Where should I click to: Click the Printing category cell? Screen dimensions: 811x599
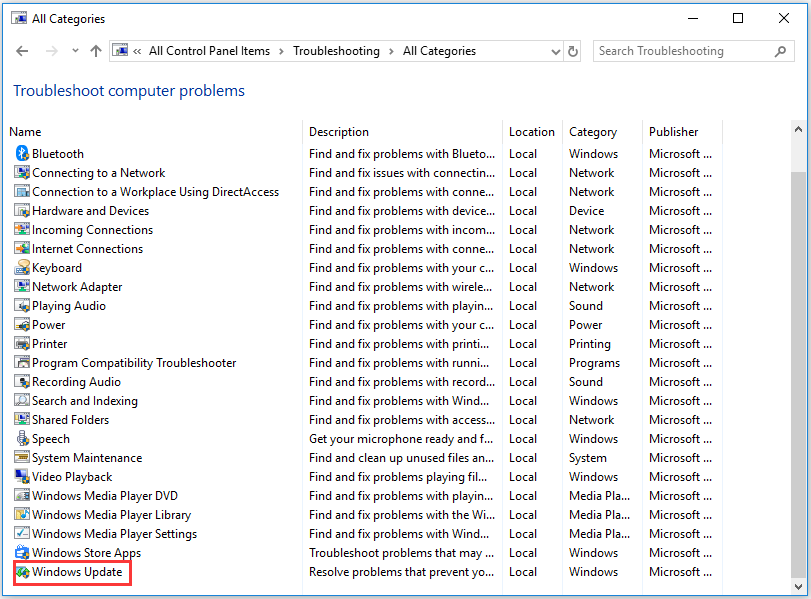(x=590, y=343)
